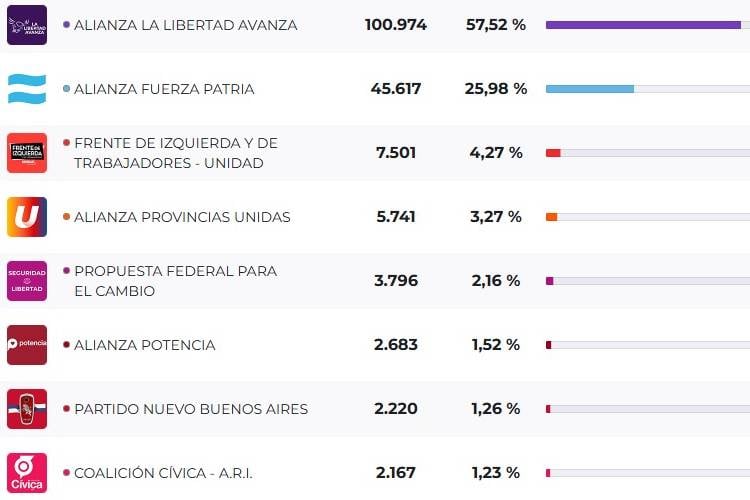Click the Partido Nuevo Buenos Aires logo
Screen dimensions: 750x500
pos(27,409)
